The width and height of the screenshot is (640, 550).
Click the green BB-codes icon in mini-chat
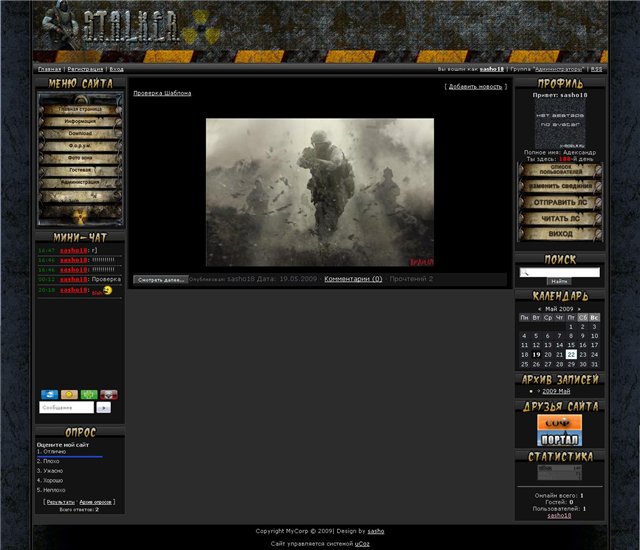(x=89, y=395)
